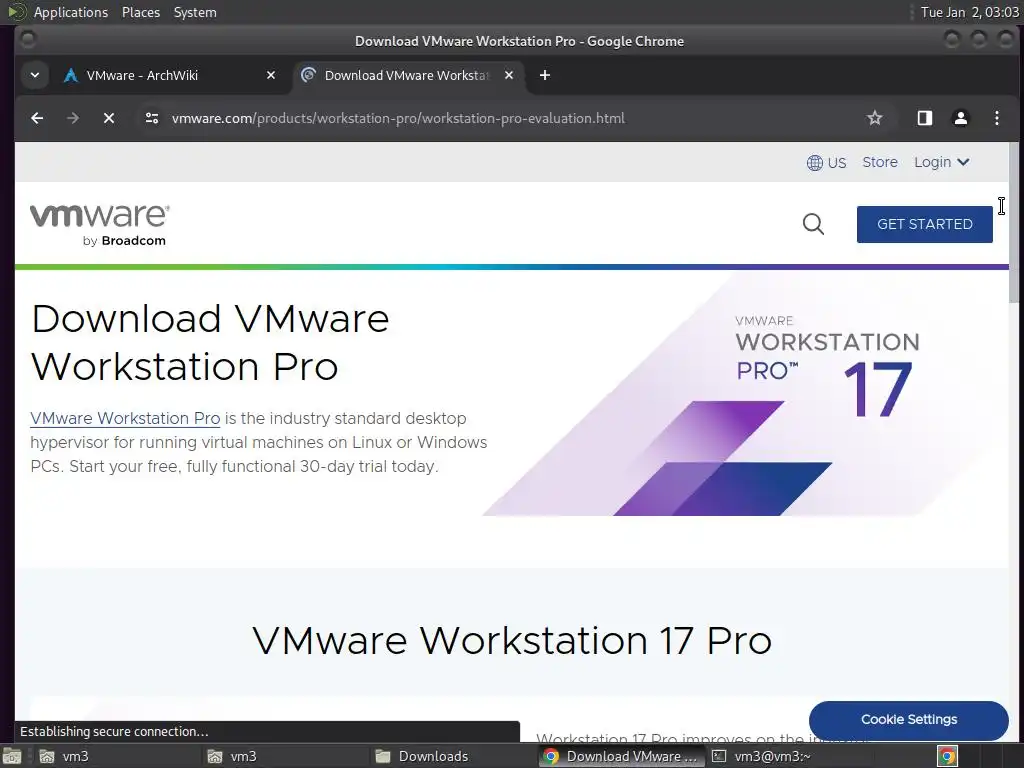The width and height of the screenshot is (1024, 768).
Task: Click the forward navigation arrow
Action: (73, 118)
